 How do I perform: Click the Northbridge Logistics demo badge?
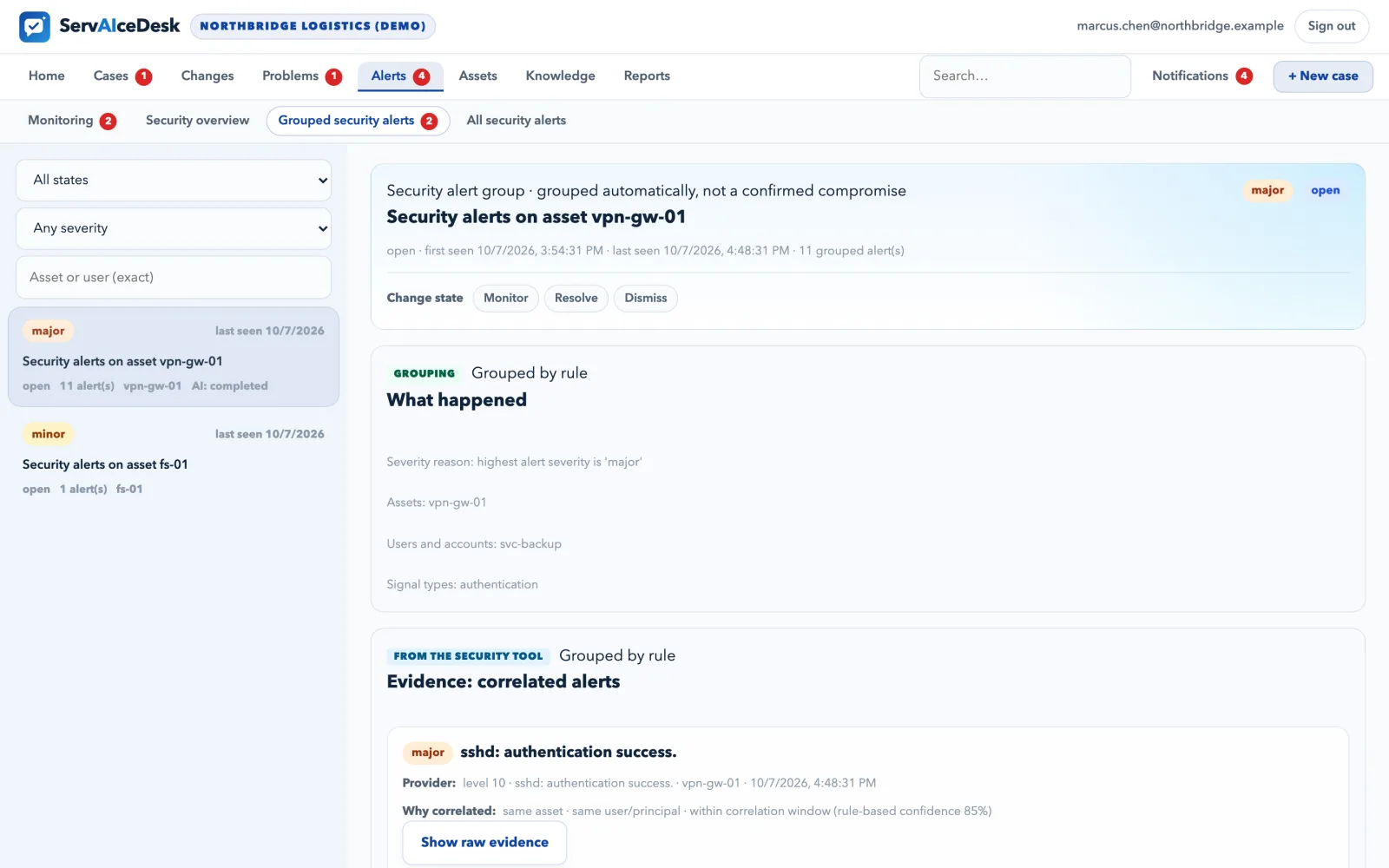click(x=313, y=26)
